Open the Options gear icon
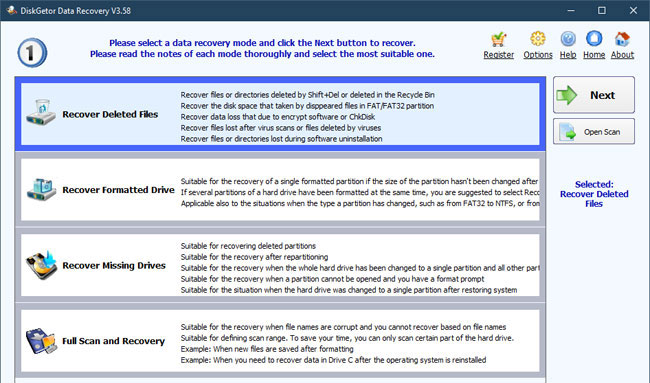Image resolution: width=650 pixels, height=383 pixels. [x=538, y=39]
